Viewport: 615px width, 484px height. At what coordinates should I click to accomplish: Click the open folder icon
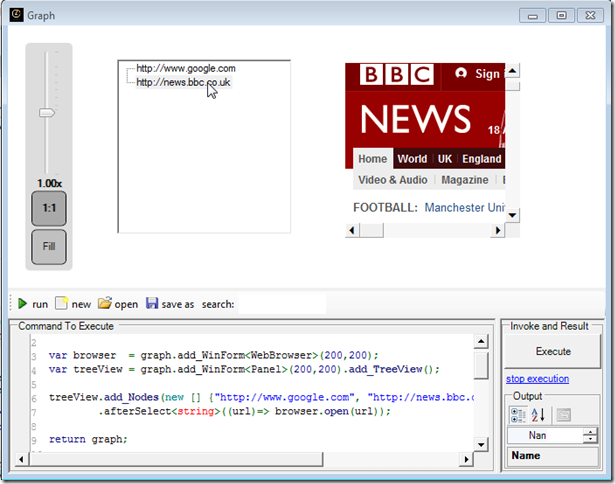tap(105, 303)
